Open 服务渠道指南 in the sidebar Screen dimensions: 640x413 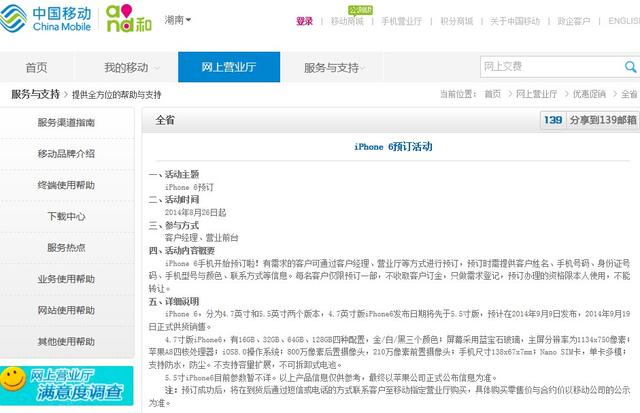click(66, 123)
